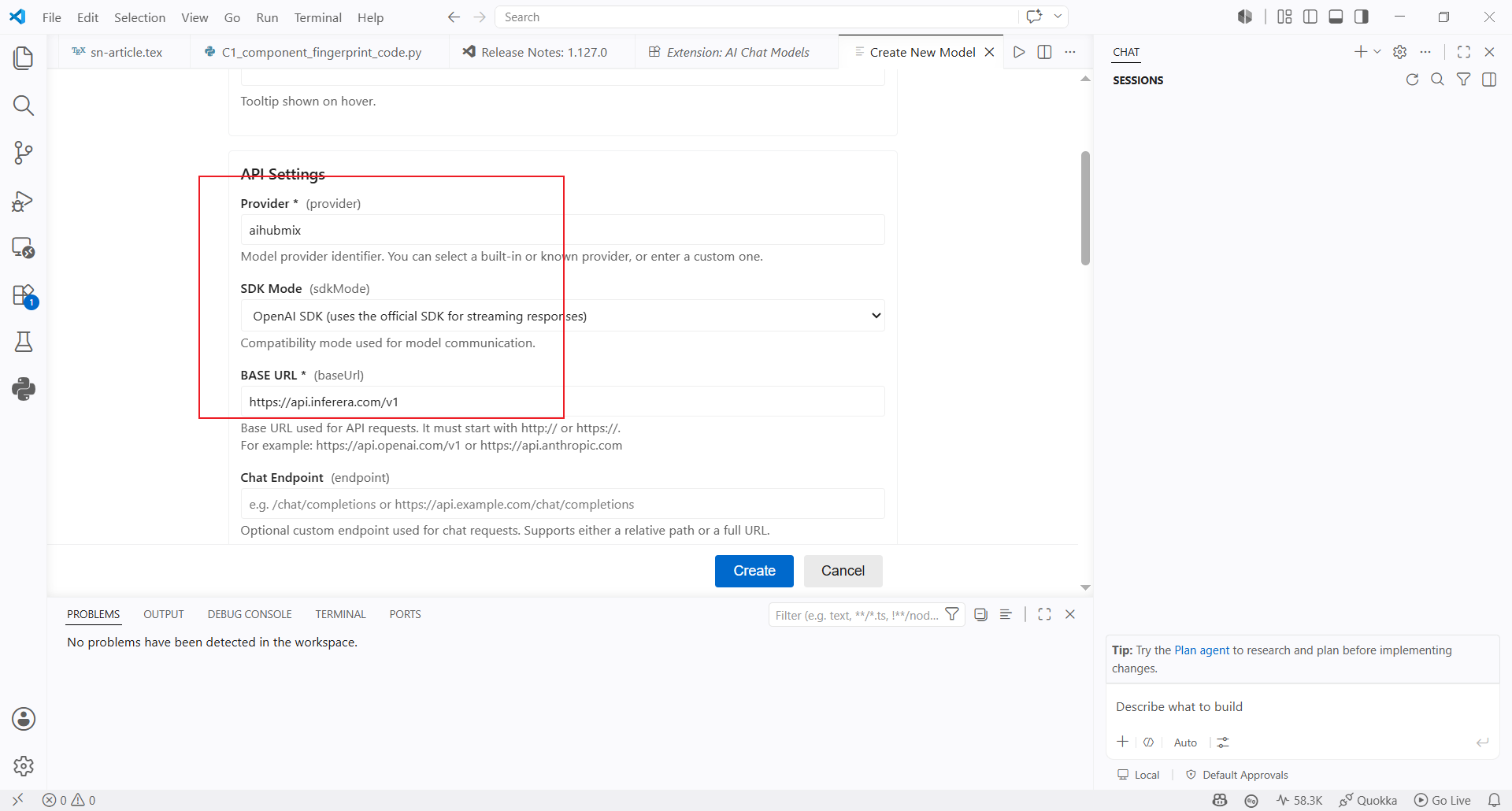Toggle sessions side-by-side layout icon
Viewport: 1512px width, 811px height.
(1489, 80)
